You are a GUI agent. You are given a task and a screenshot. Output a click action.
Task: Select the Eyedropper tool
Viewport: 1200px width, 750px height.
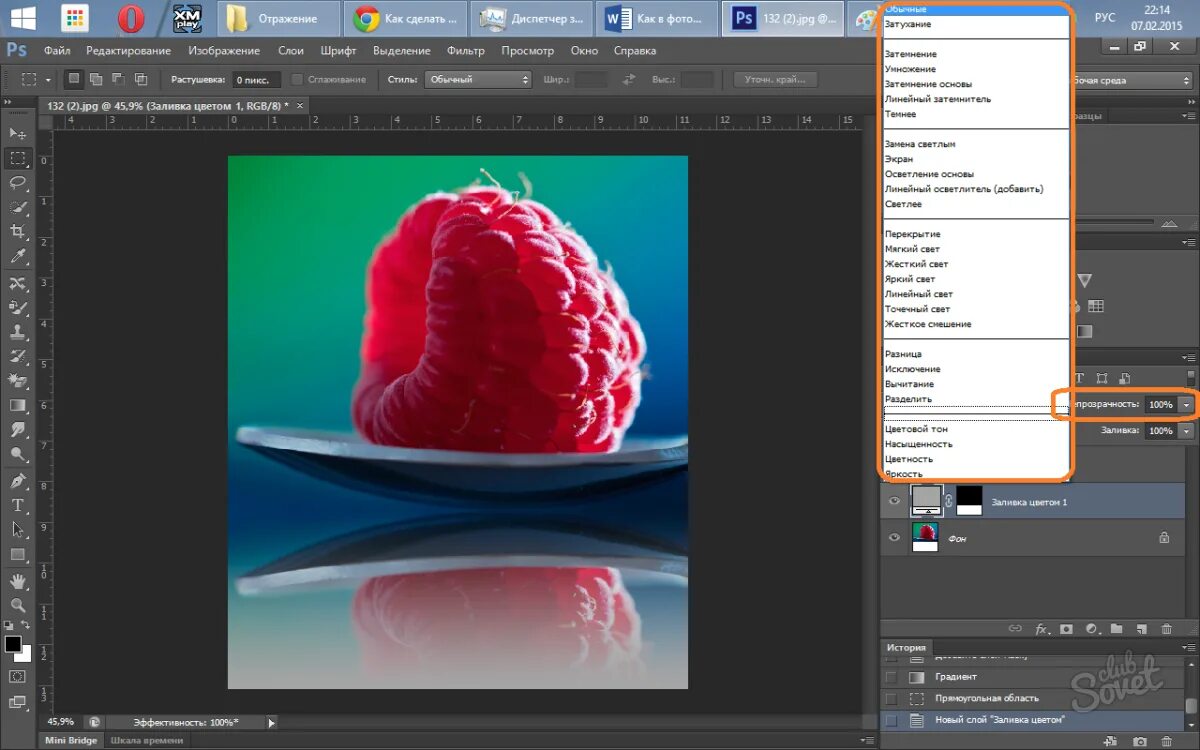[18, 257]
